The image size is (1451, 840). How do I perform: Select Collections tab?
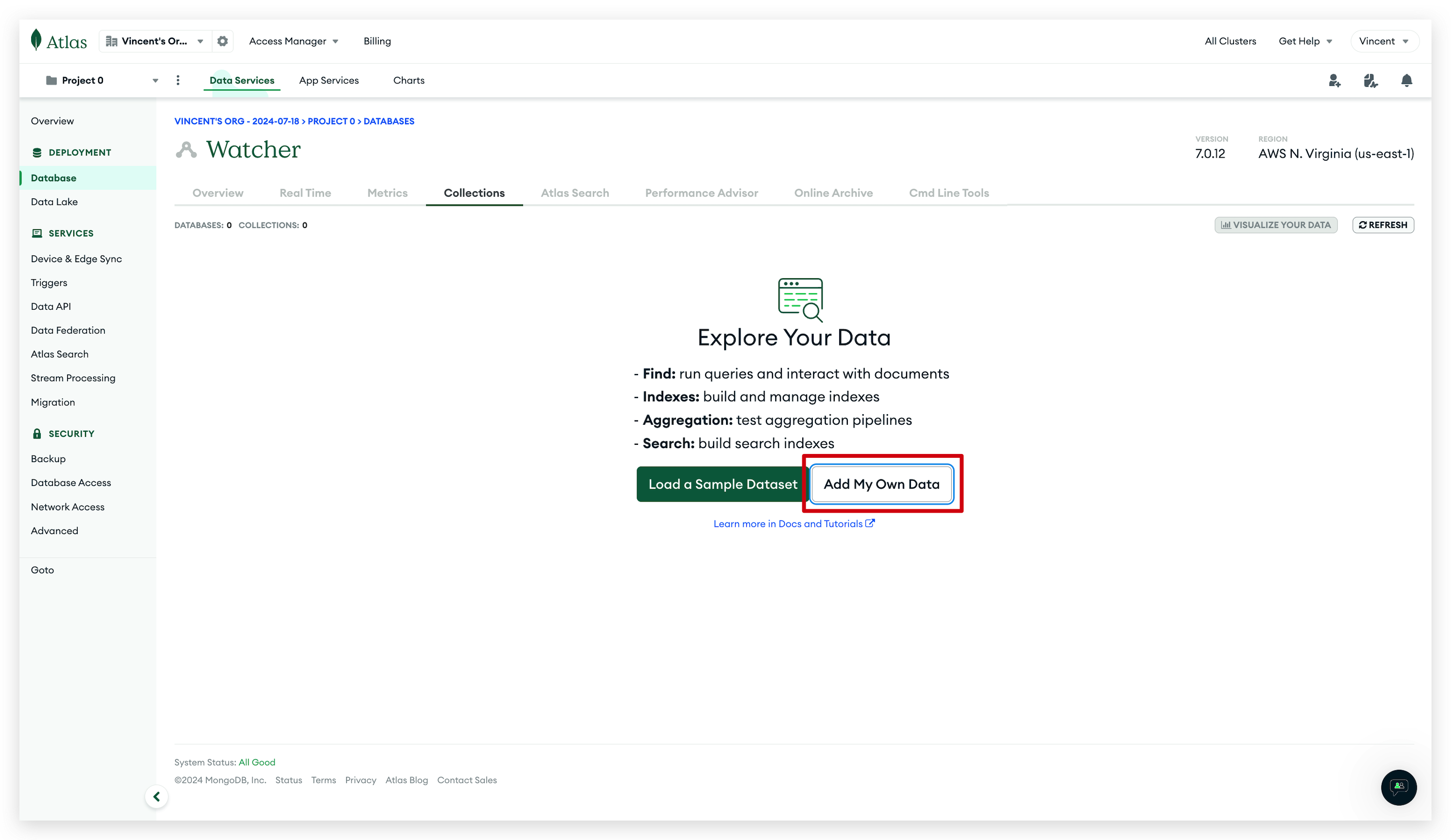pyautogui.click(x=474, y=193)
